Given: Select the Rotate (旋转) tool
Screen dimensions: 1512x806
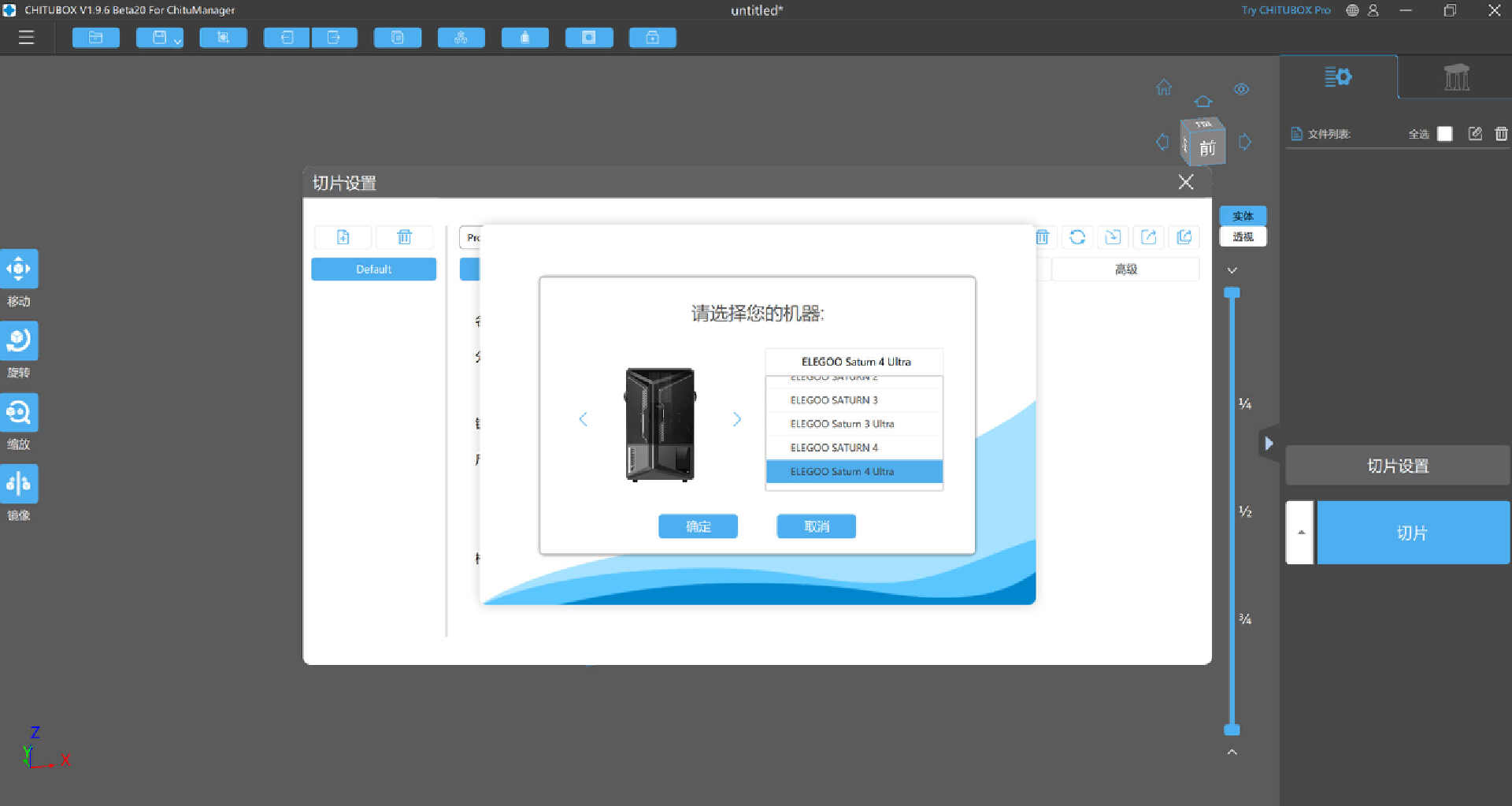Looking at the screenshot, I should [19, 340].
